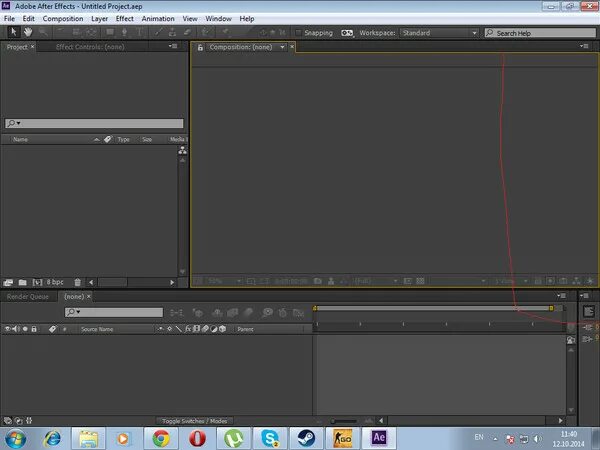The image size is (600, 450).
Task: Click the Interpret Footage icon
Action: pyautogui.click(x=8, y=282)
